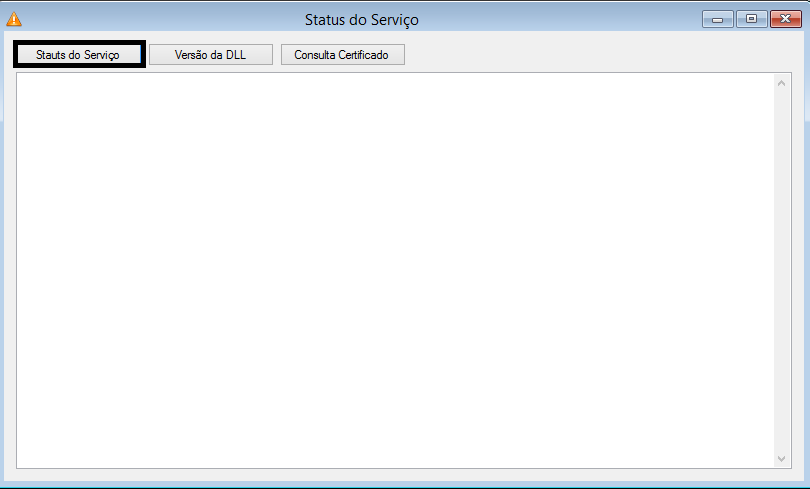Click the "Versão" word on the DLL button
This screenshot has height=489, width=810.
point(192,55)
